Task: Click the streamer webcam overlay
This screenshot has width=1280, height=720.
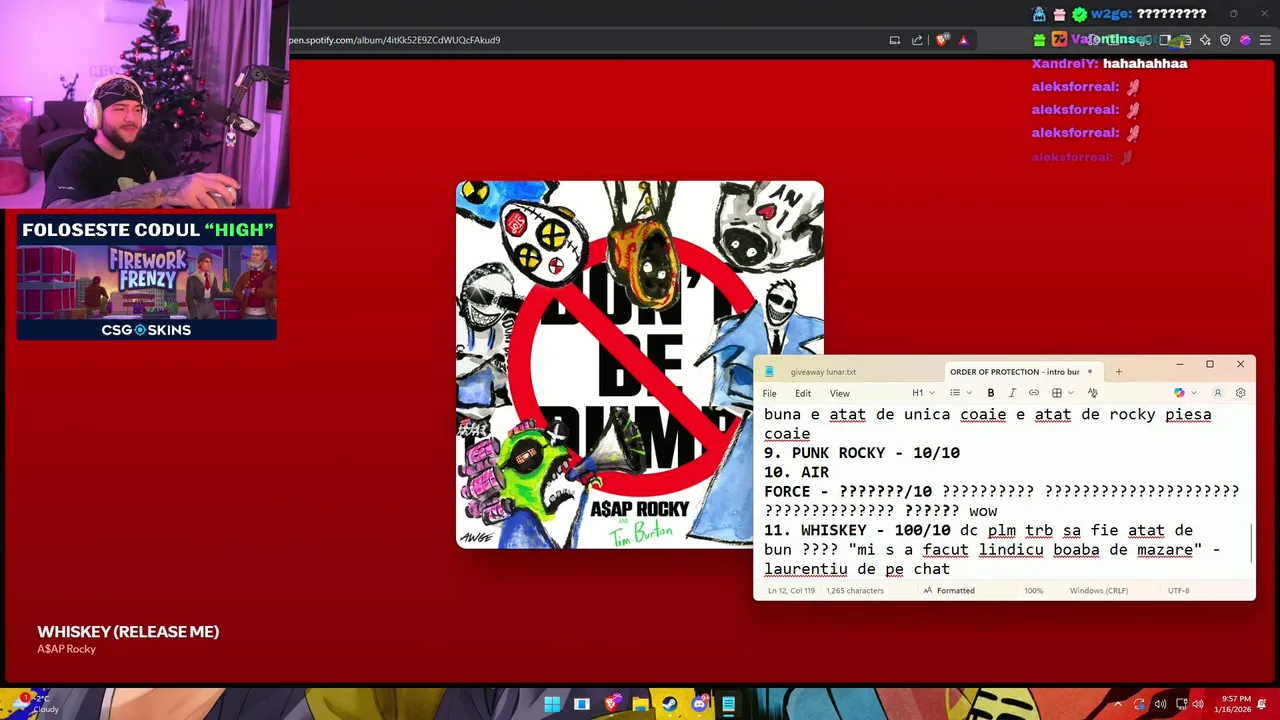Action: (145, 105)
